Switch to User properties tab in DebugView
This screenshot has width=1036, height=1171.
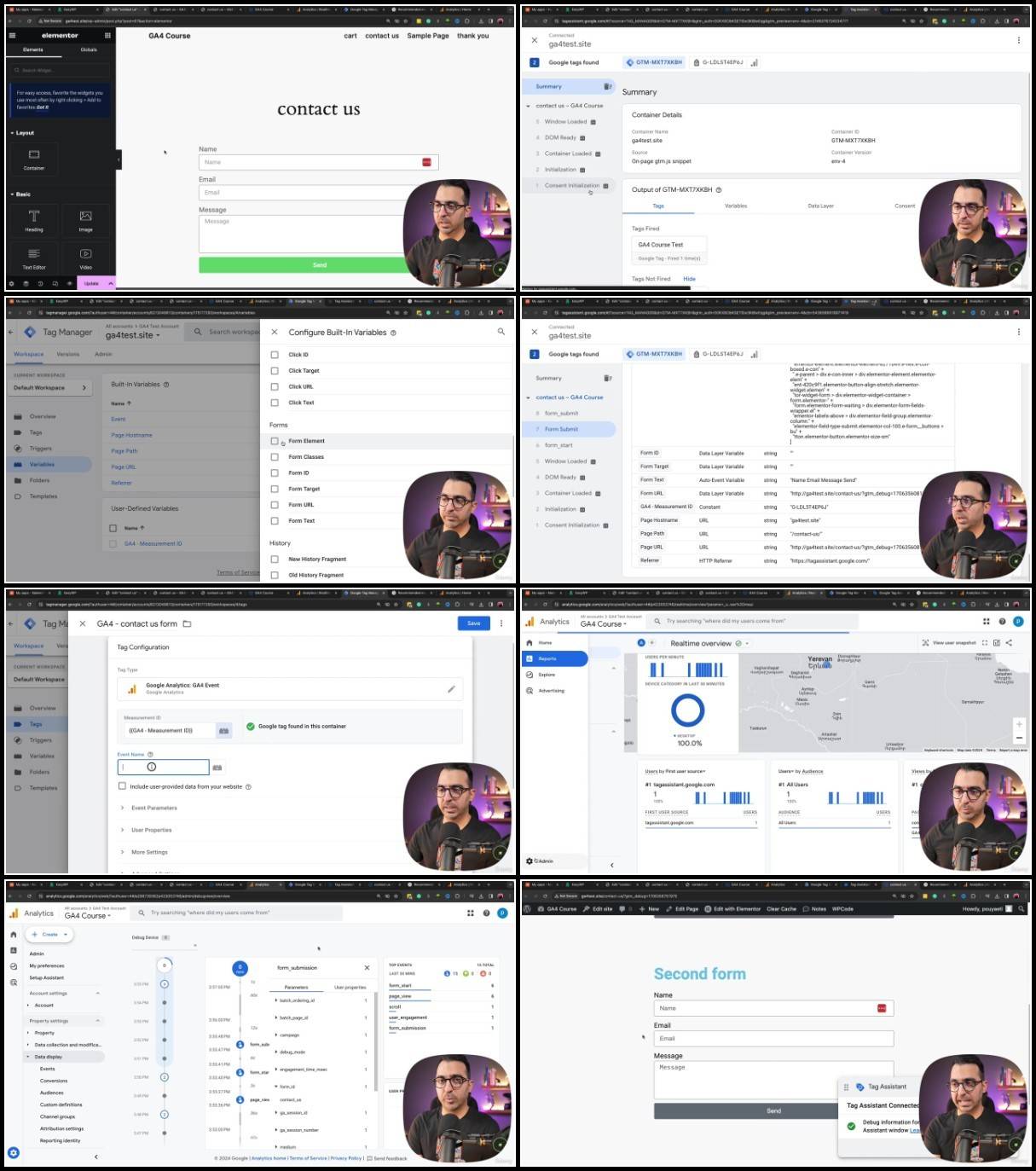(x=350, y=987)
